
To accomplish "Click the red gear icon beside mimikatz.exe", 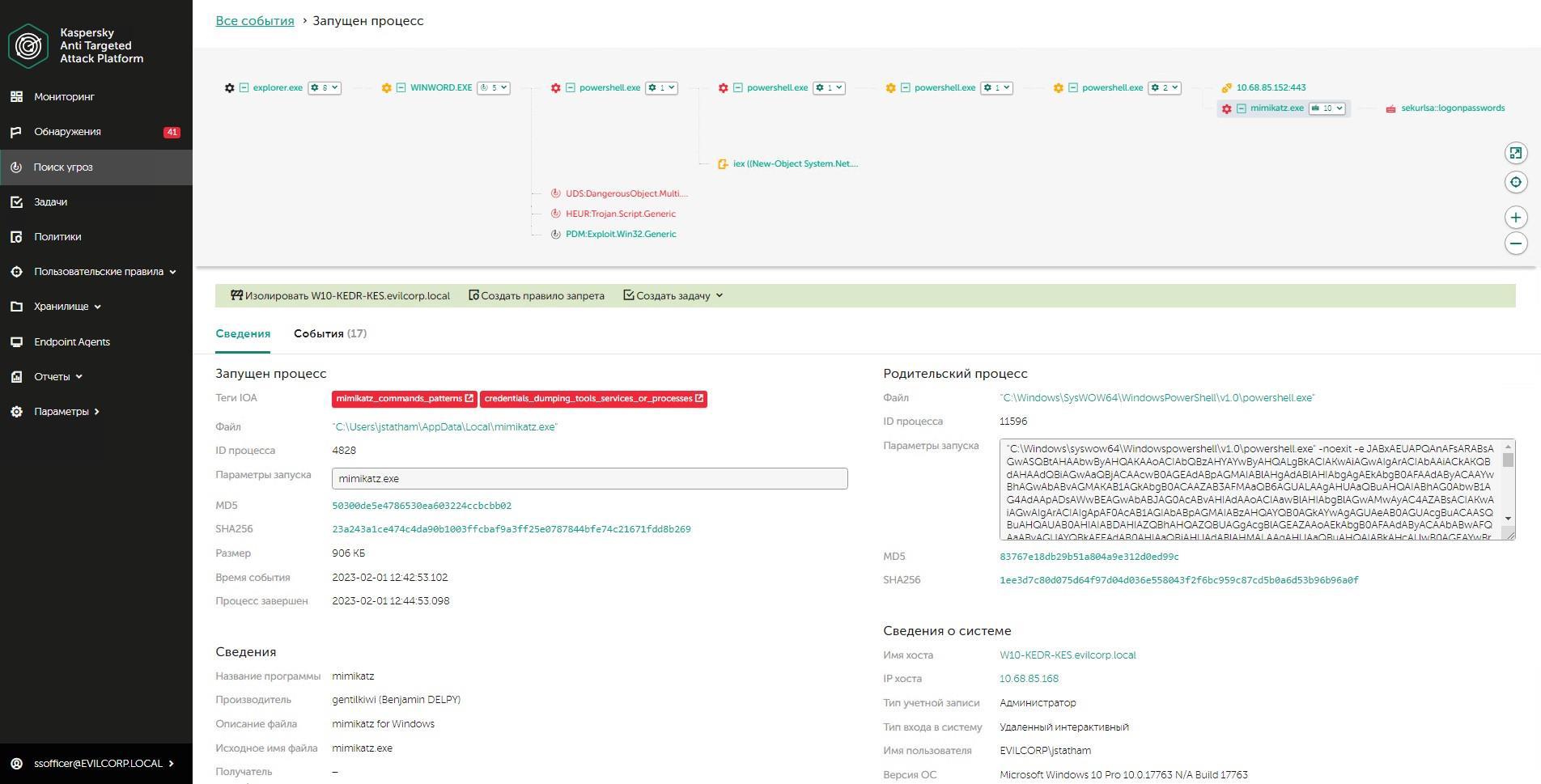I will [x=1226, y=108].
